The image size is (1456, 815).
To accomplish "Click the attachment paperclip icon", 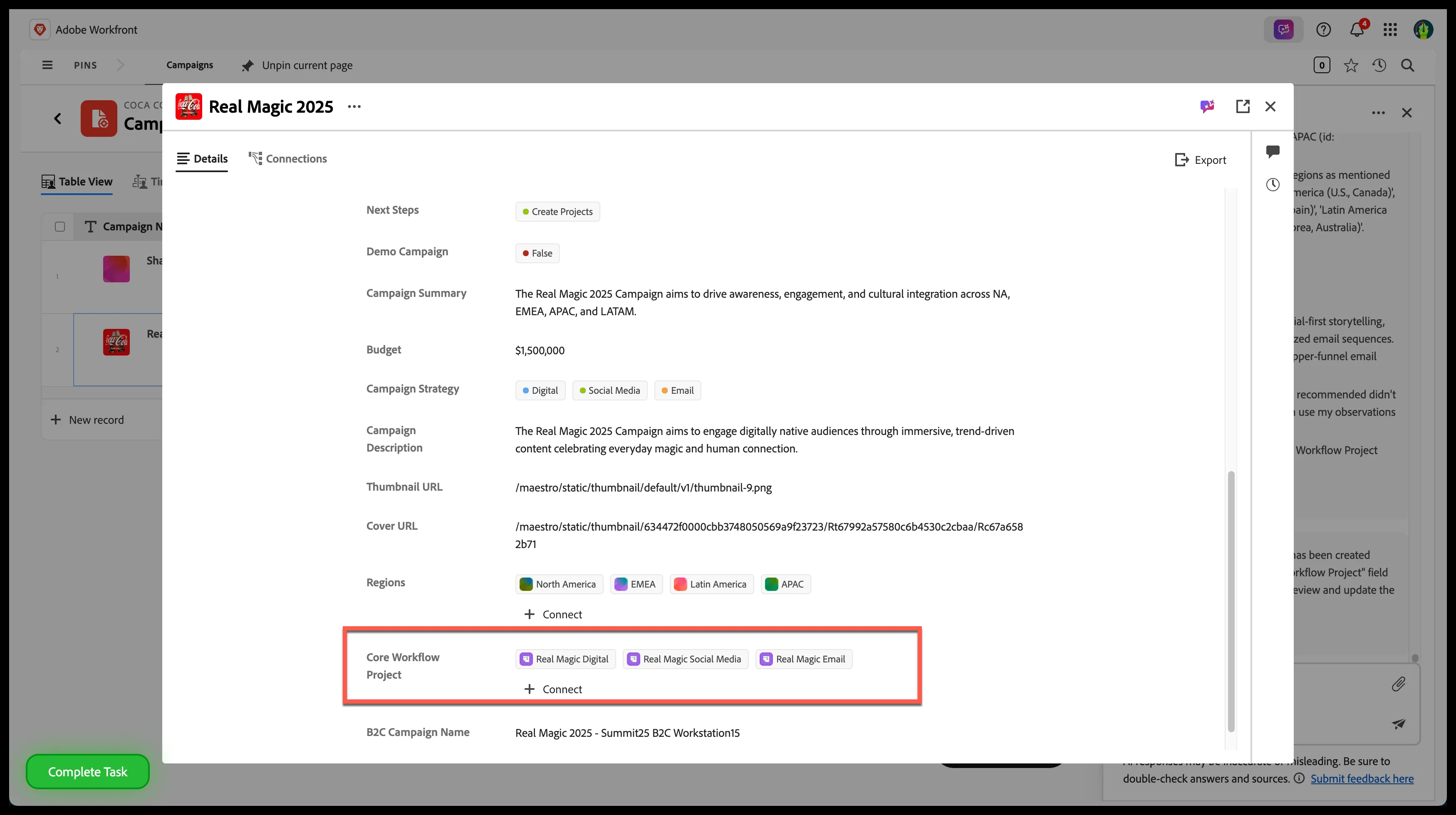I will pos(1398,684).
